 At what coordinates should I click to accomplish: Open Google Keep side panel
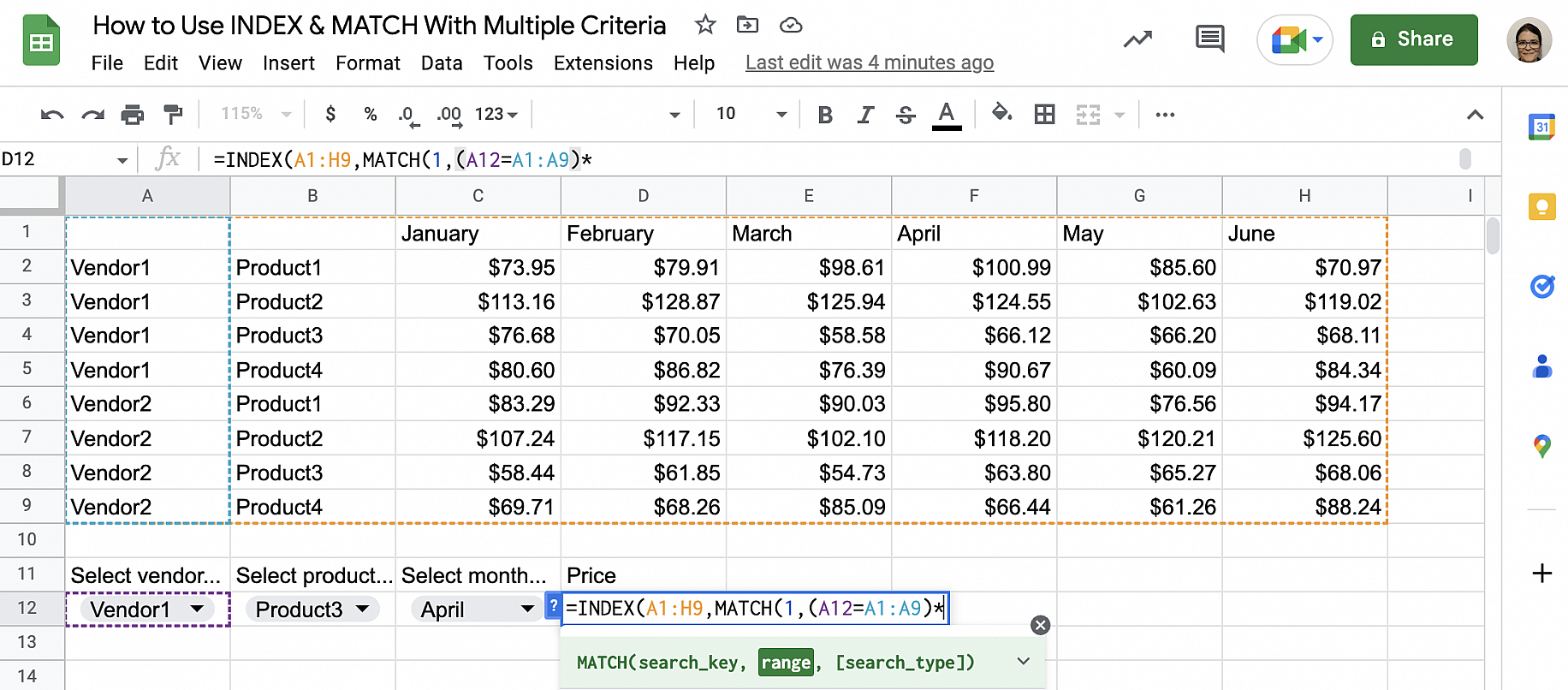pos(1541,206)
